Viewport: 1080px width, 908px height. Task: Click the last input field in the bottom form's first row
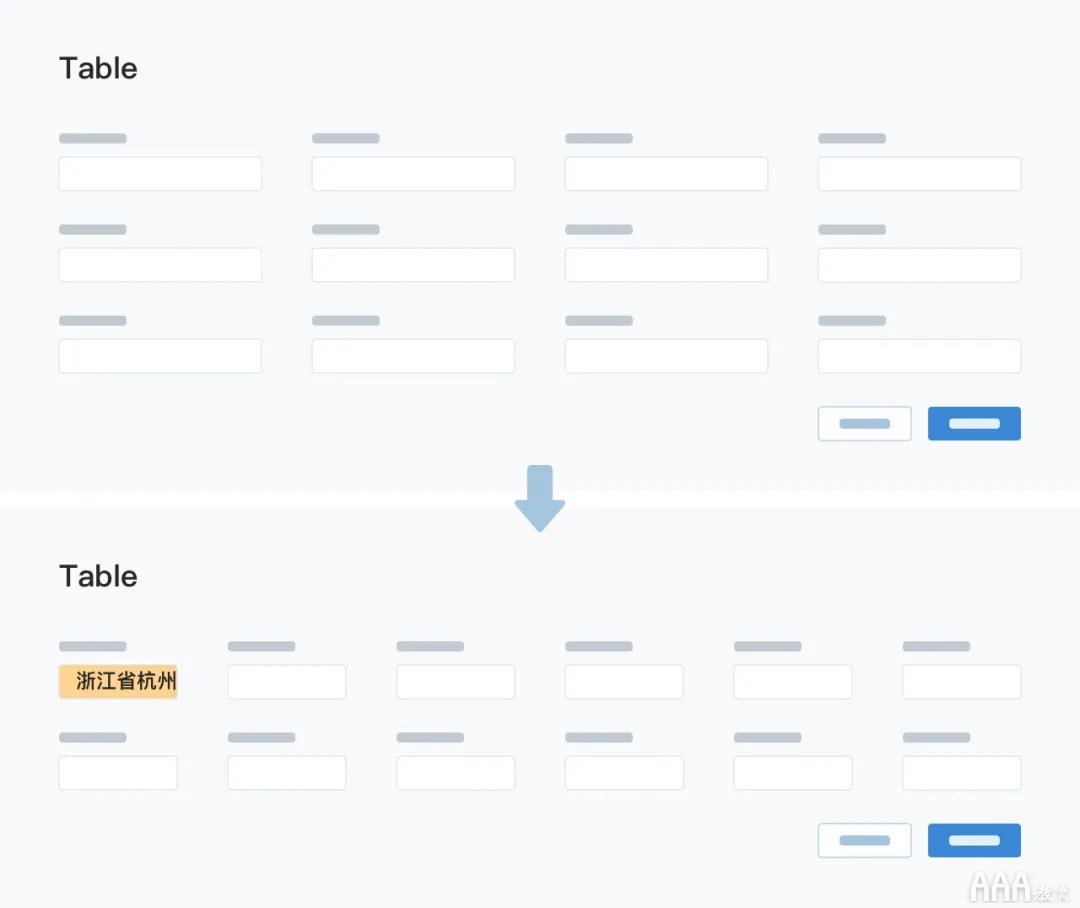pyautogui.click(x=962, y=681)
